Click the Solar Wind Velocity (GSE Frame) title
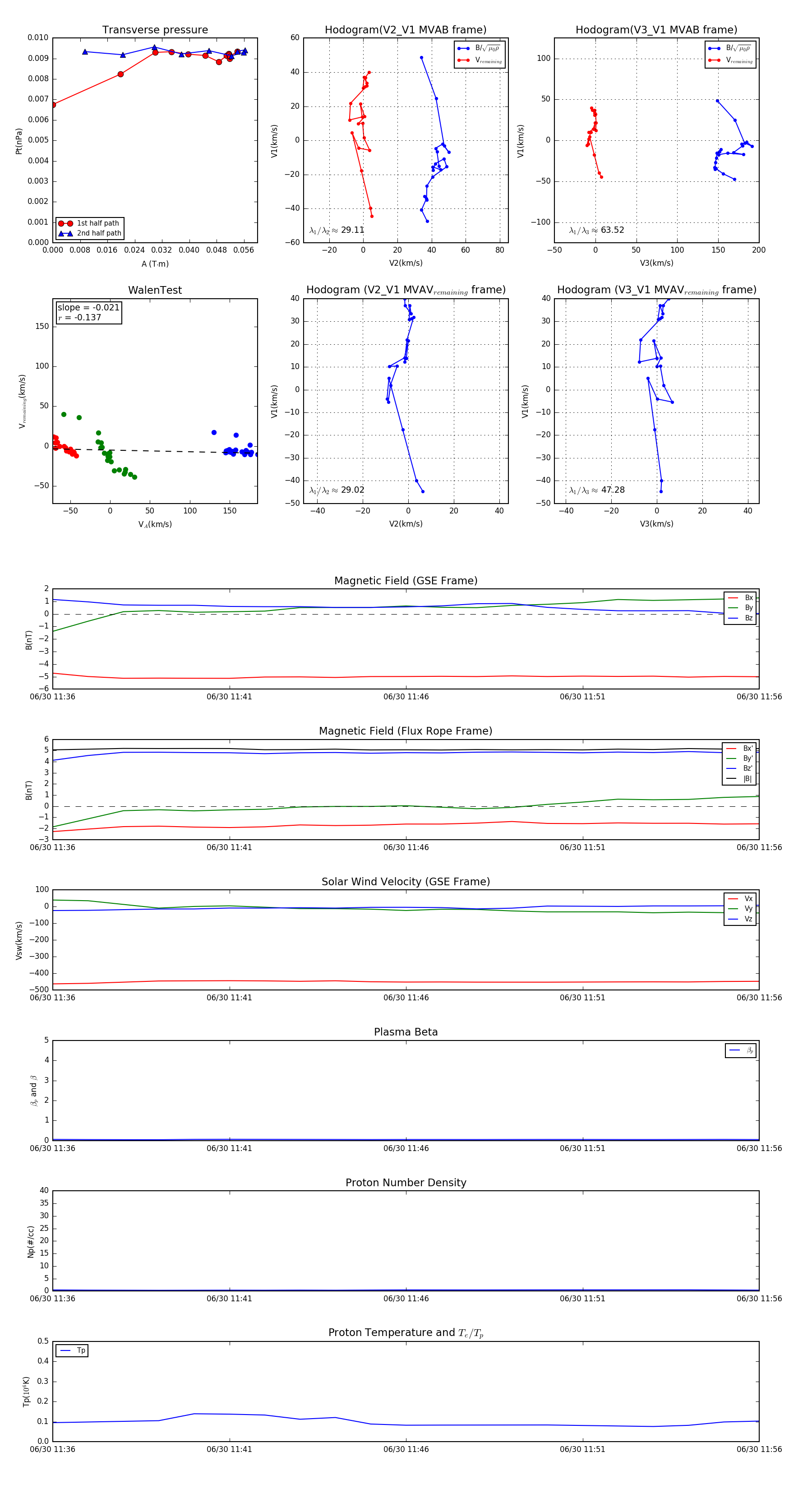 pyautogui.click(x=406, y=882)
